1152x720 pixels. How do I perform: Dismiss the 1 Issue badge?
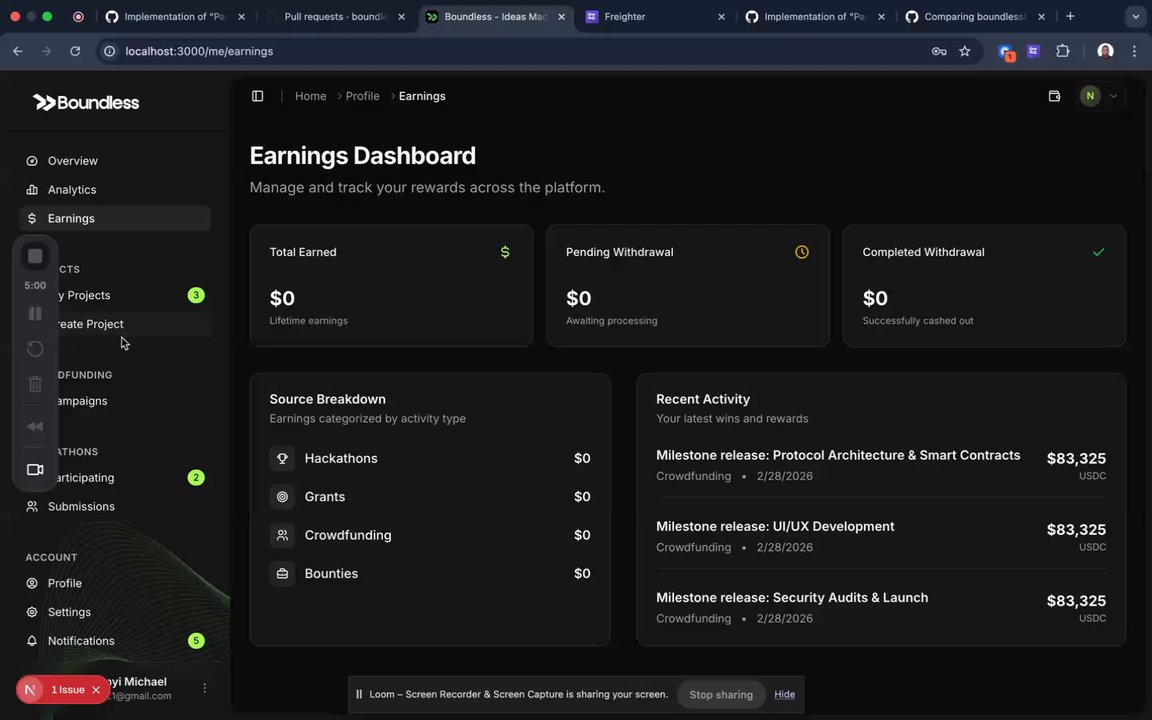click(96, 690)
